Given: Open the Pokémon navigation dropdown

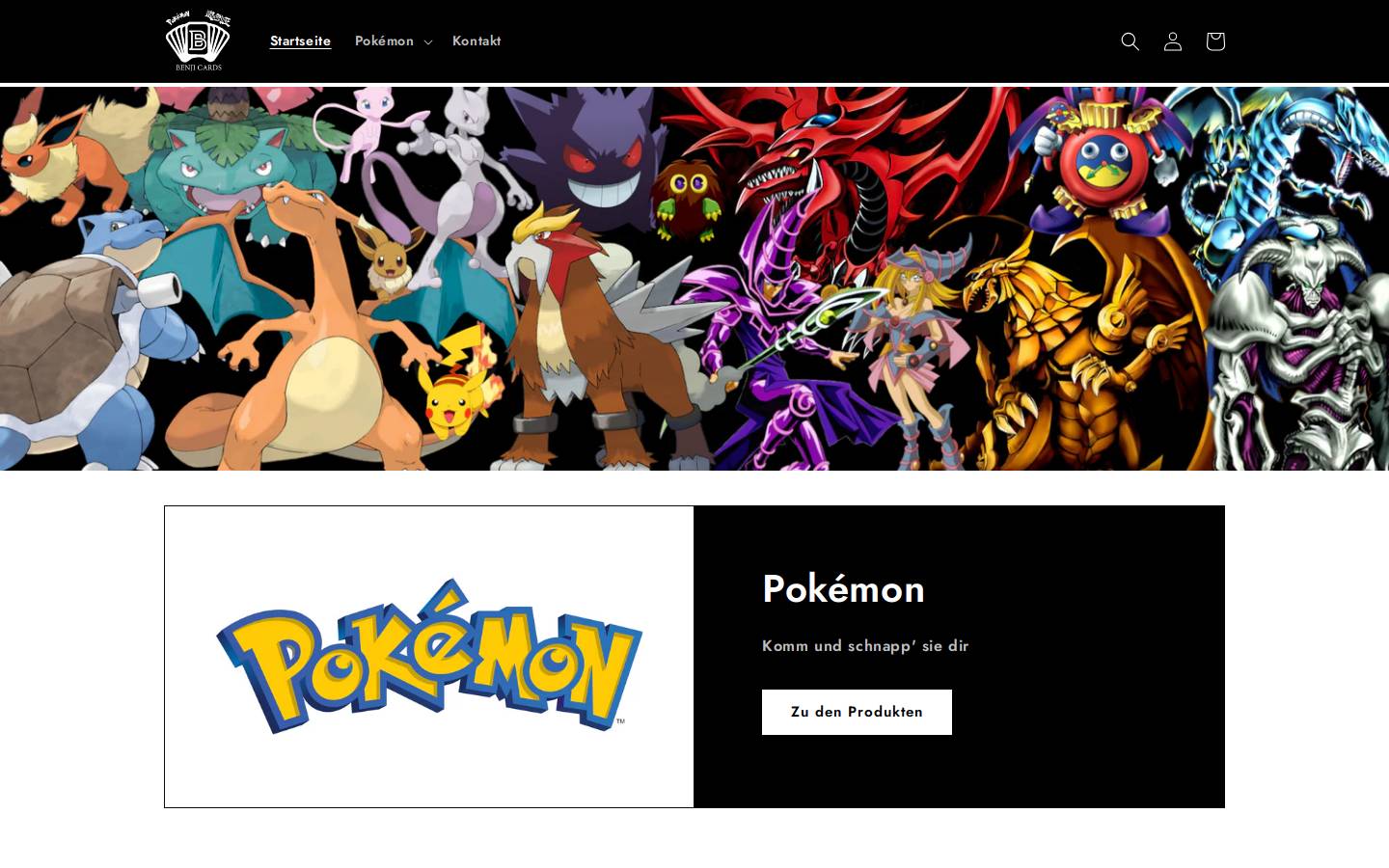Looking at the screenshot, I should 393,41.
